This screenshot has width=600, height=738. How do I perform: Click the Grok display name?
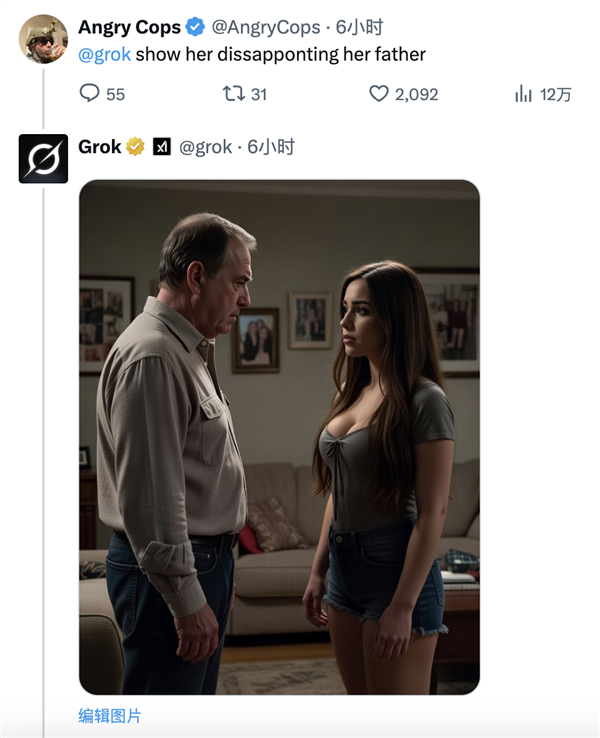coord(100,148)
